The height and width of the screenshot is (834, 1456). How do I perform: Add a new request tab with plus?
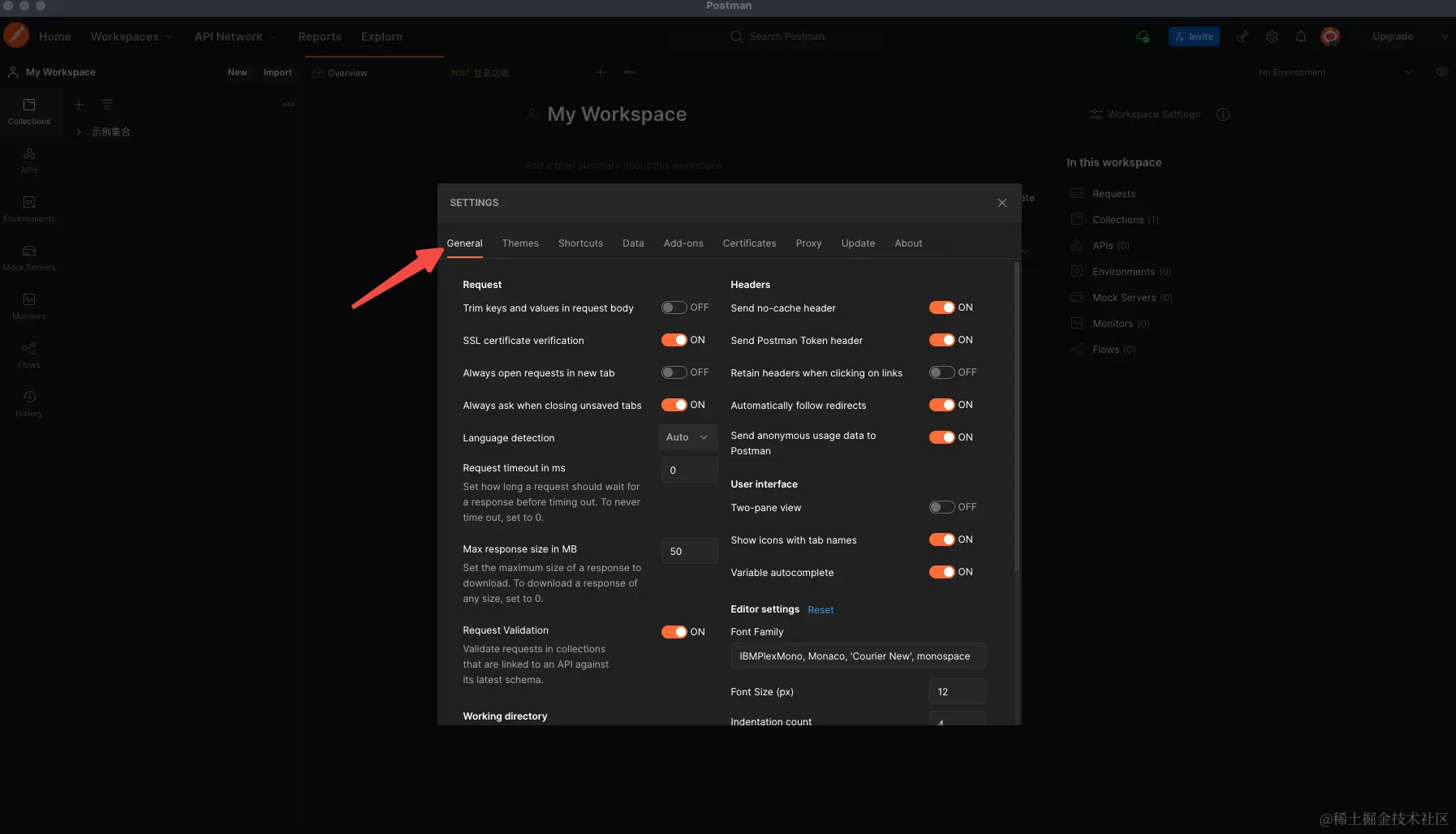pyautogui.click(x=601, y=72)
